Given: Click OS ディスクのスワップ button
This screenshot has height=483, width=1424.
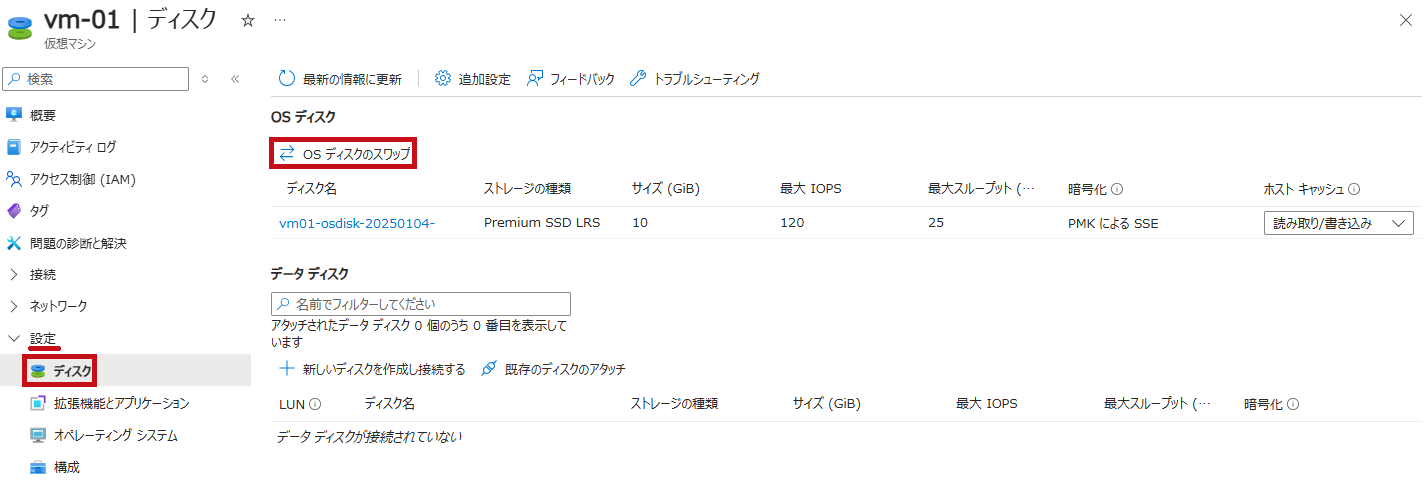Looking at the screenshot, I should [344, 153].
